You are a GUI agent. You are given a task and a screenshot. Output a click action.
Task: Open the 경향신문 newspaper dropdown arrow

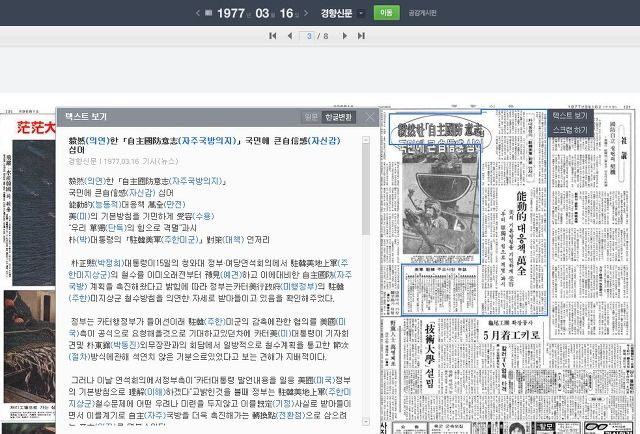(361, 13)
